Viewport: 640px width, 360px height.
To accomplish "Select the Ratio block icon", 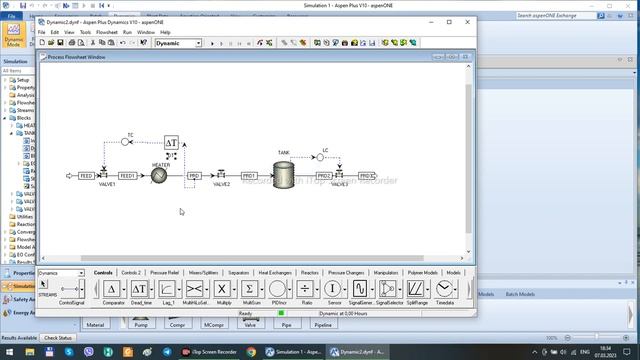I will 305,289.
